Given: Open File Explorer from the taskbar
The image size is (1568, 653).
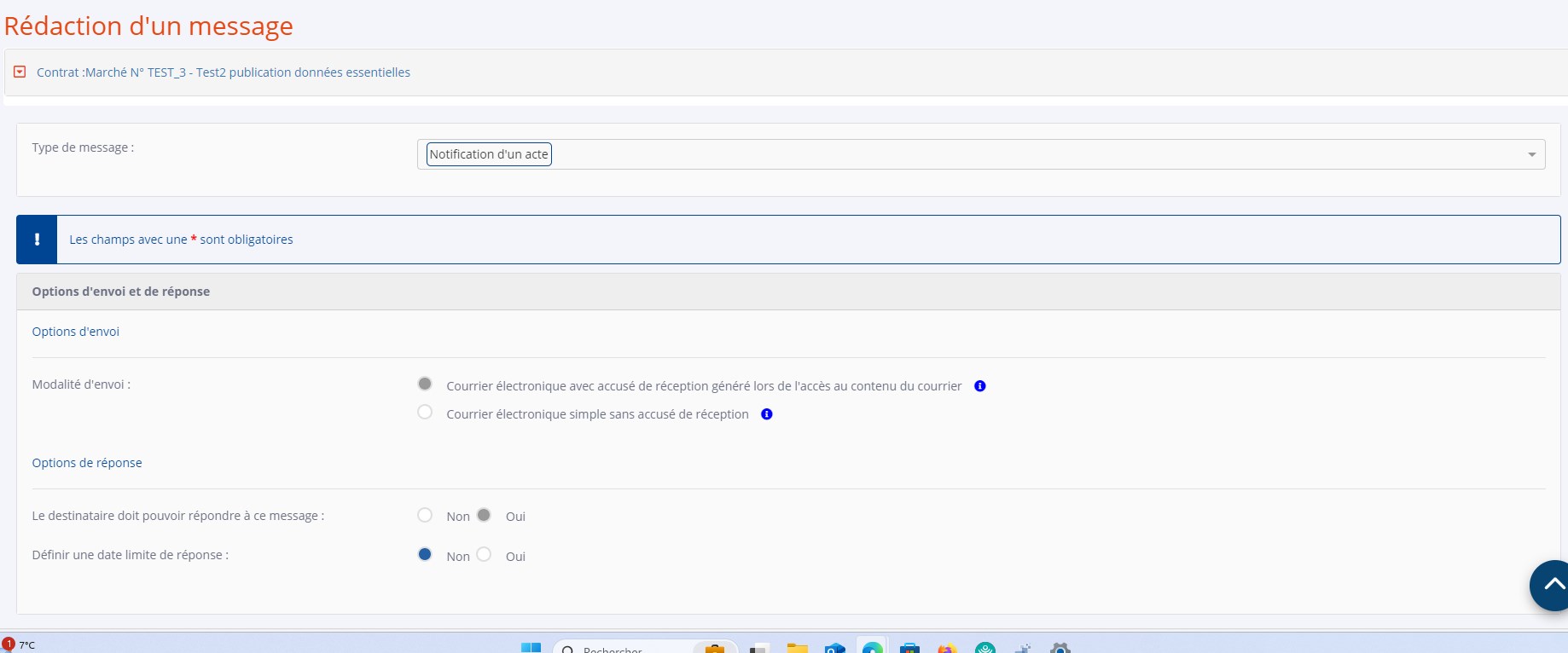Looking at the screenshot, I should [797, 648].
